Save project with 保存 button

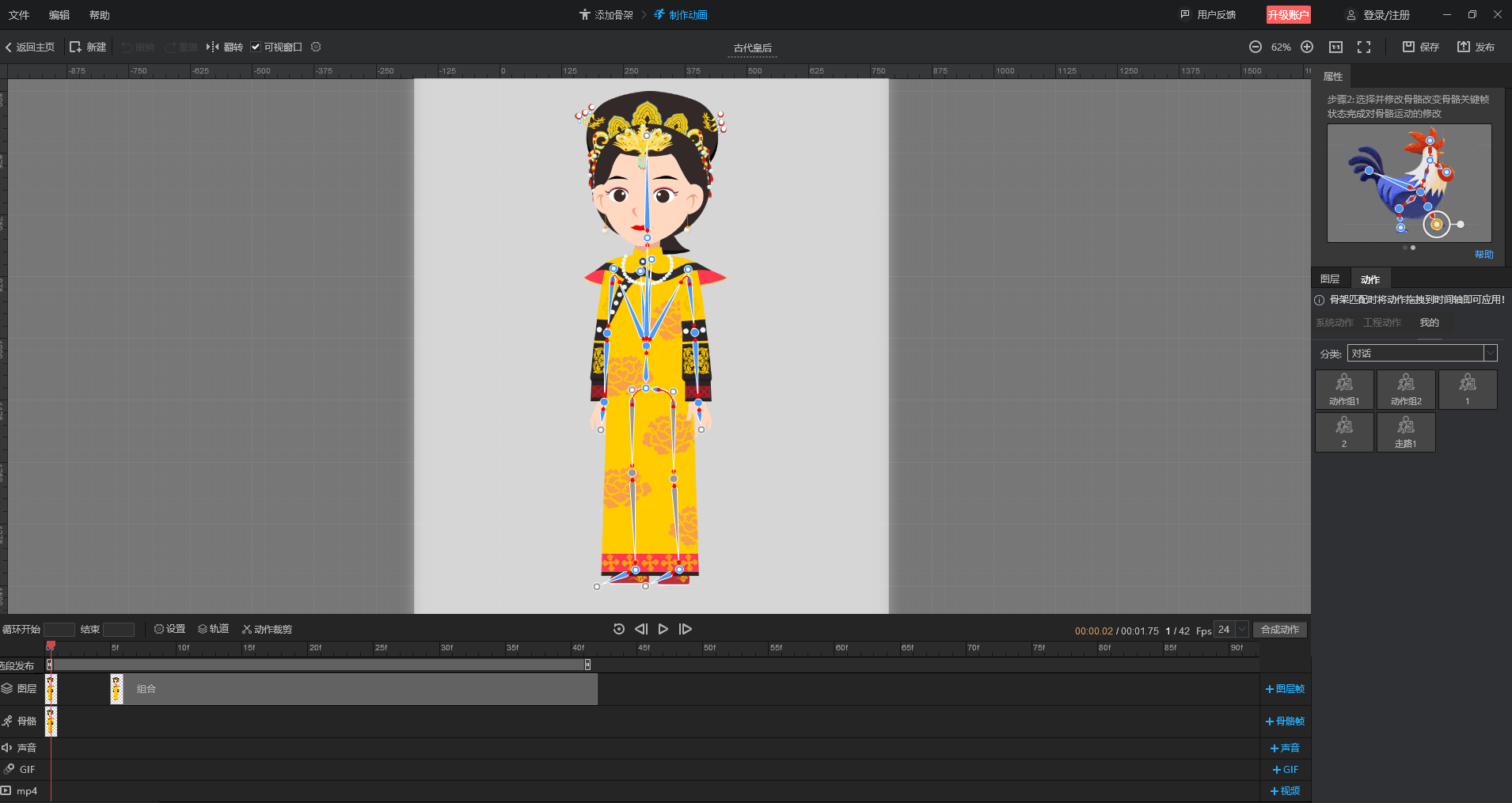(1421, 47)
